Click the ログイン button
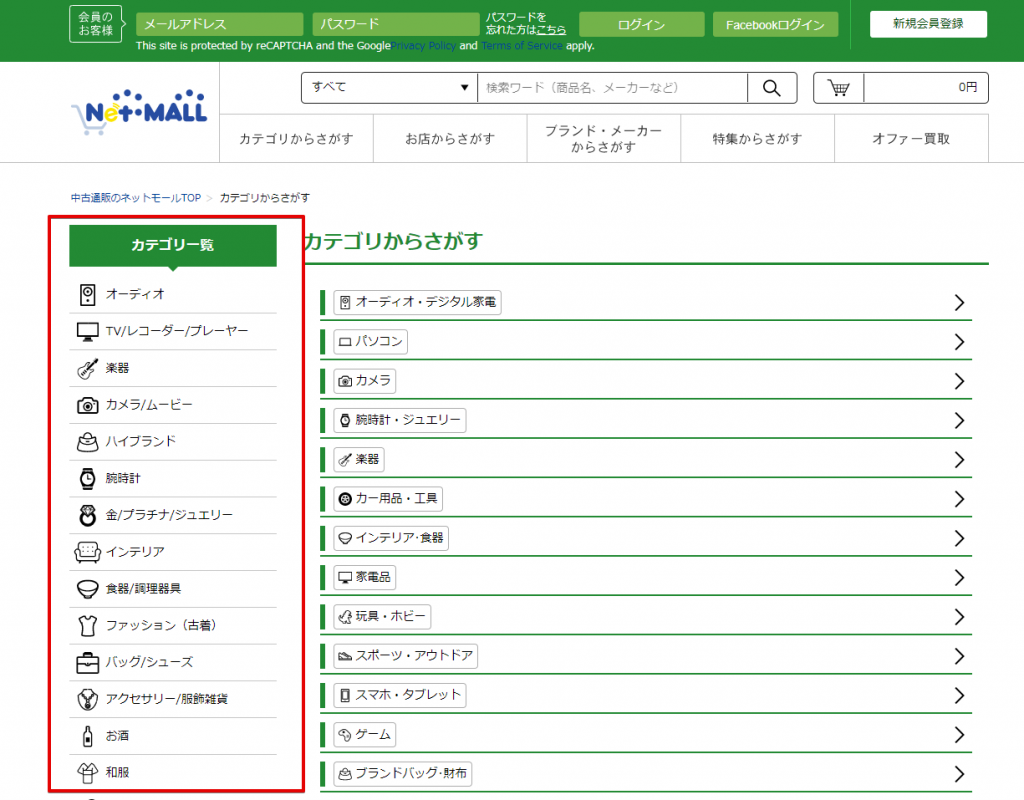 (x=642, y=25)
